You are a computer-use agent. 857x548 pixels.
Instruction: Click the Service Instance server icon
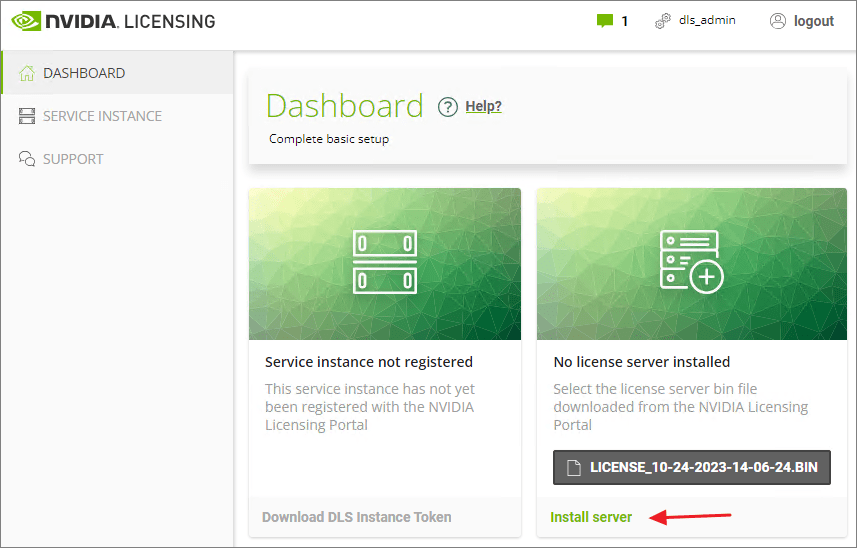pos(27,116)
